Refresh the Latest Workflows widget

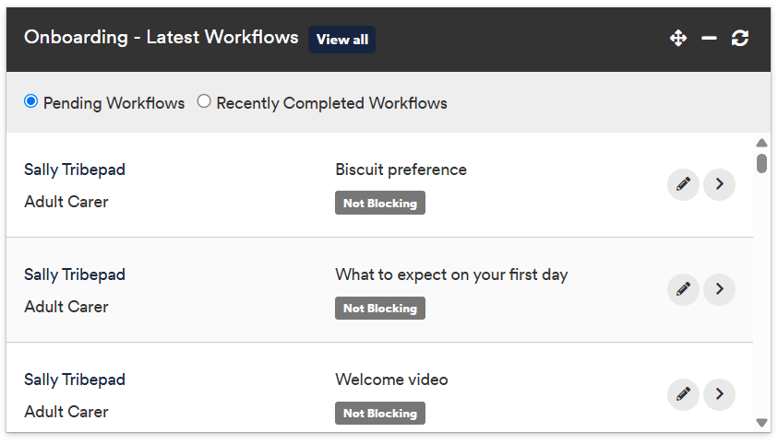point(740,38)
